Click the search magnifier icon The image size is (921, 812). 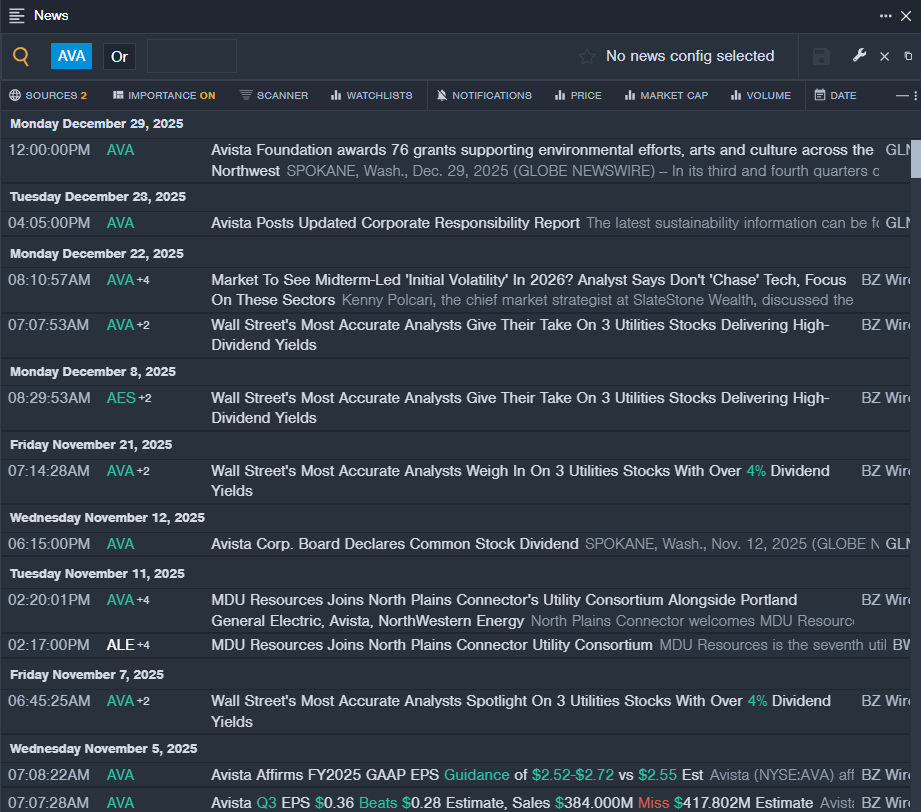(x=21, y=57)
